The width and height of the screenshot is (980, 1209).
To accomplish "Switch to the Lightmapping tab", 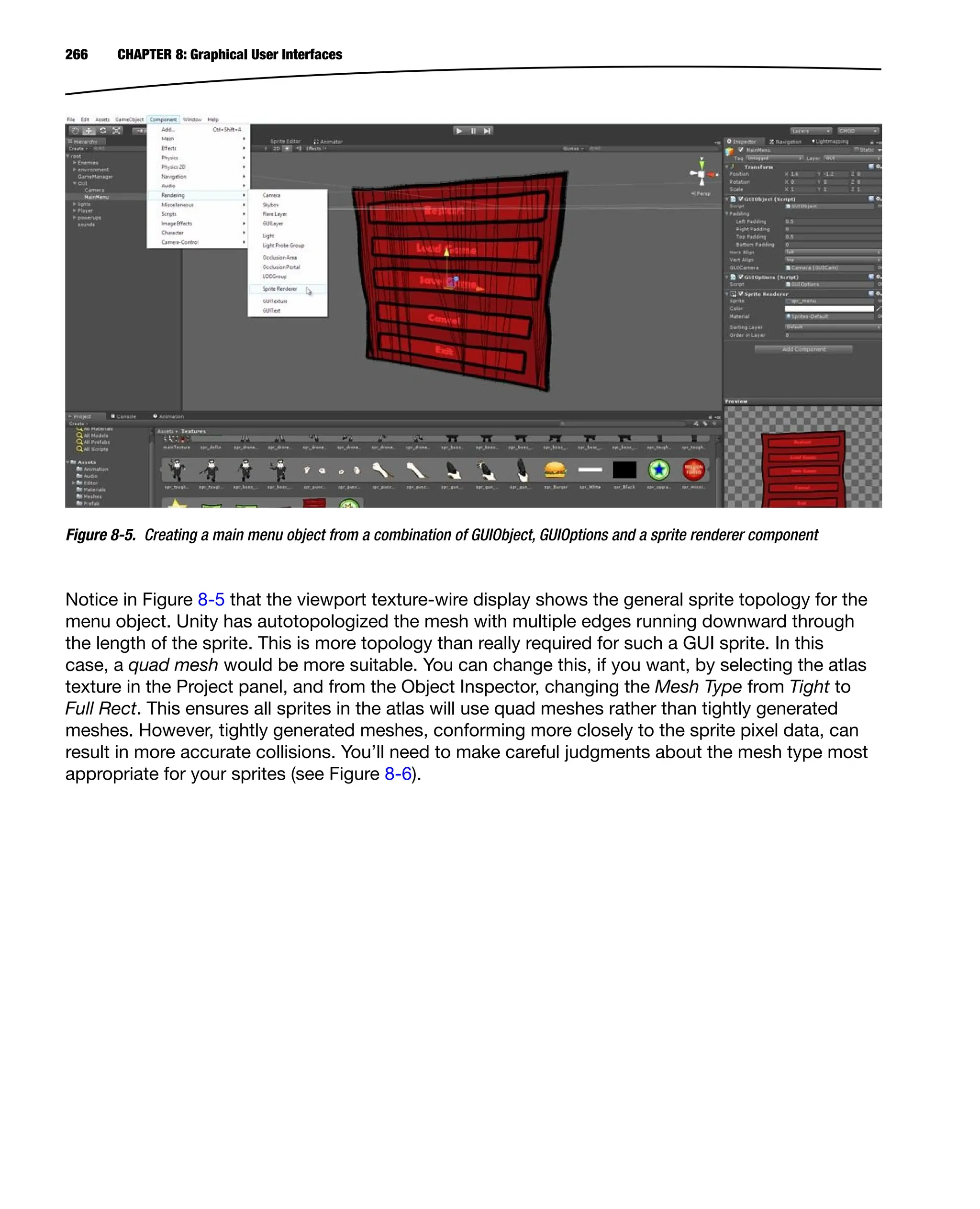I will [x=830, y=142].
